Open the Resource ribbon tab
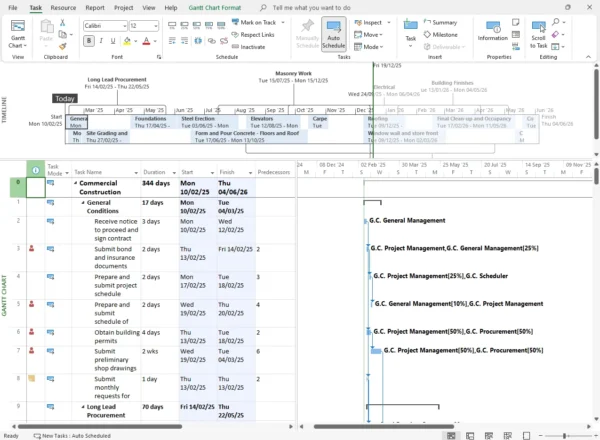This screenshot has height=440, width=600. pyautogui.click(x=63, y=7)
